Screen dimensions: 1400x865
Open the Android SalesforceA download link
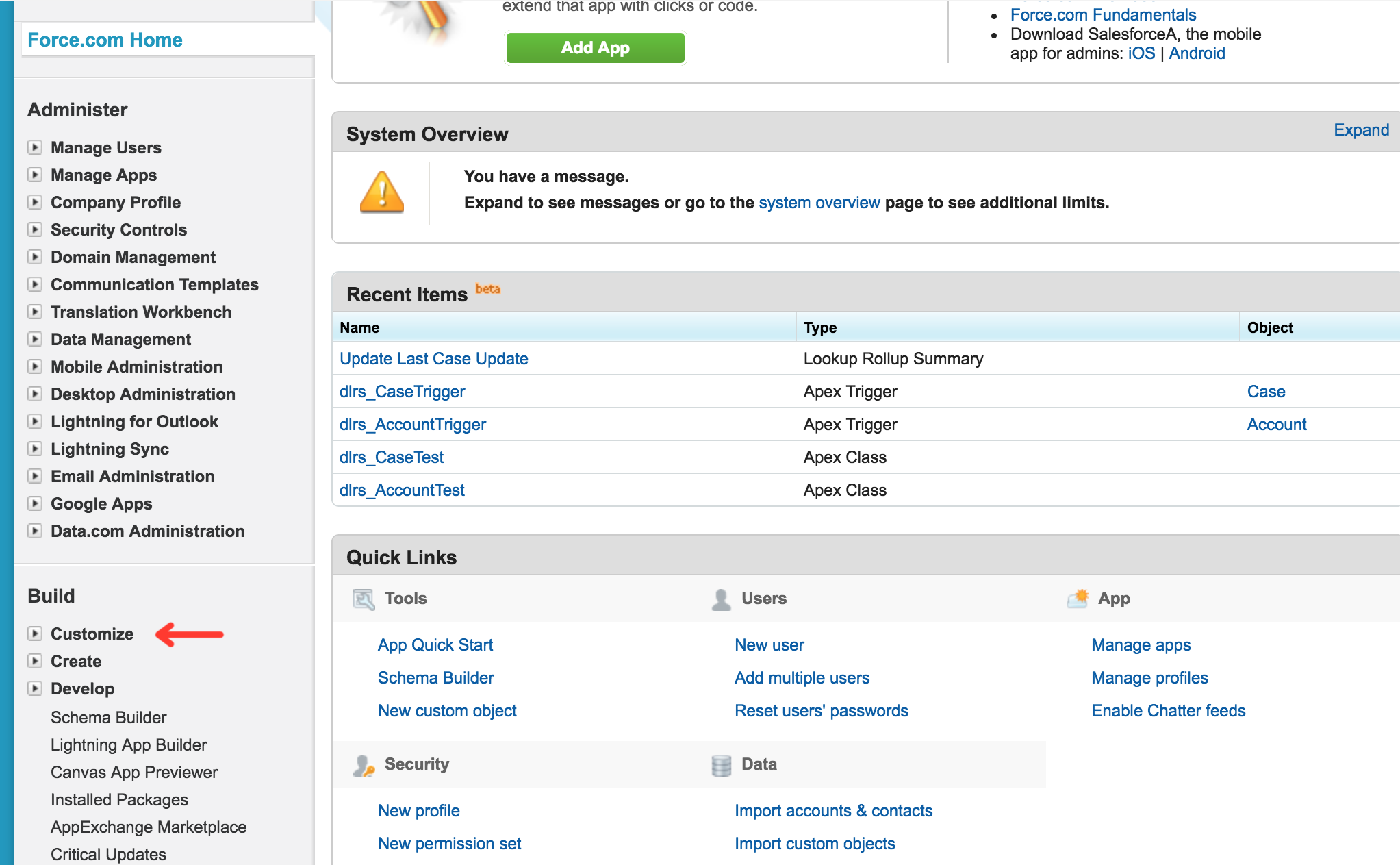click(1197, 53)
